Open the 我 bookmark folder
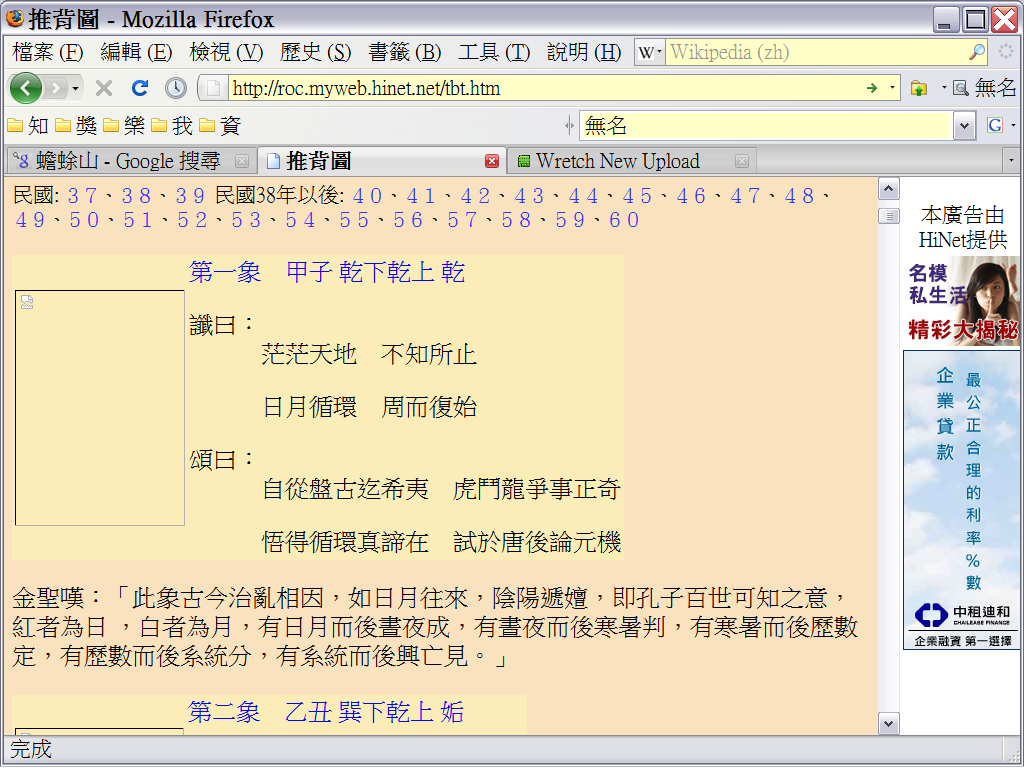 pos(172,125)
